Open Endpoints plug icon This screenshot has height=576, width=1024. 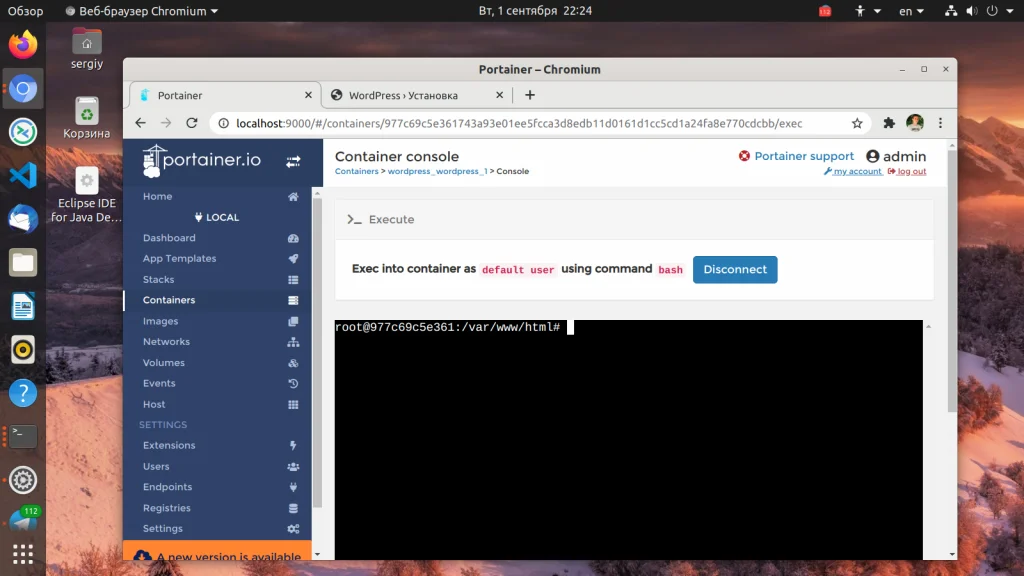click(x=293, y=487)
